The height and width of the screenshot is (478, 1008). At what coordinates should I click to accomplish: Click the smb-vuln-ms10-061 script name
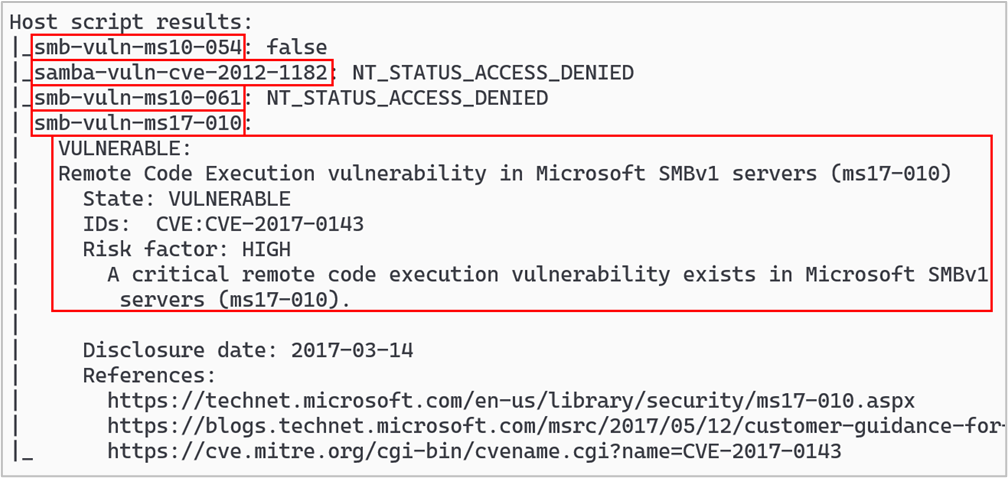(x=137, y=98)
